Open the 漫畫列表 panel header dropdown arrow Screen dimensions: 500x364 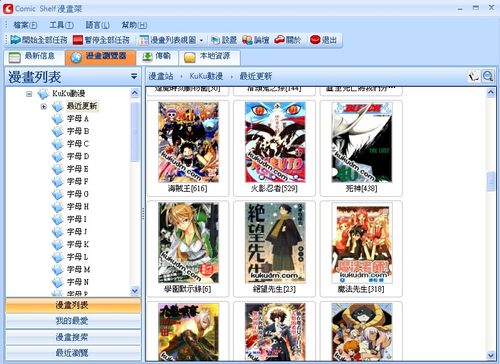(x=134, y=76)
